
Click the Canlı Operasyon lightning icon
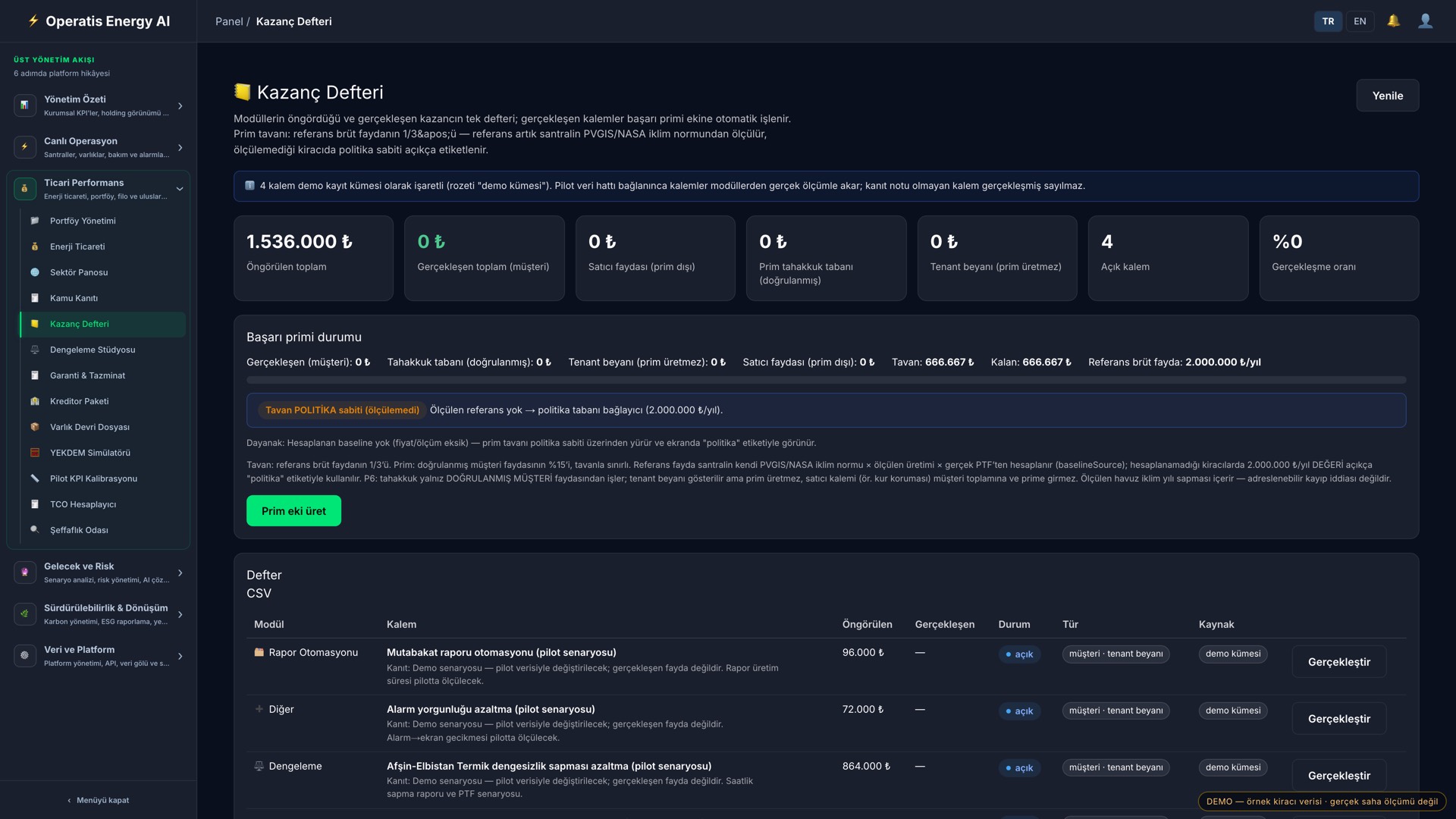click(x=25, y=147)
